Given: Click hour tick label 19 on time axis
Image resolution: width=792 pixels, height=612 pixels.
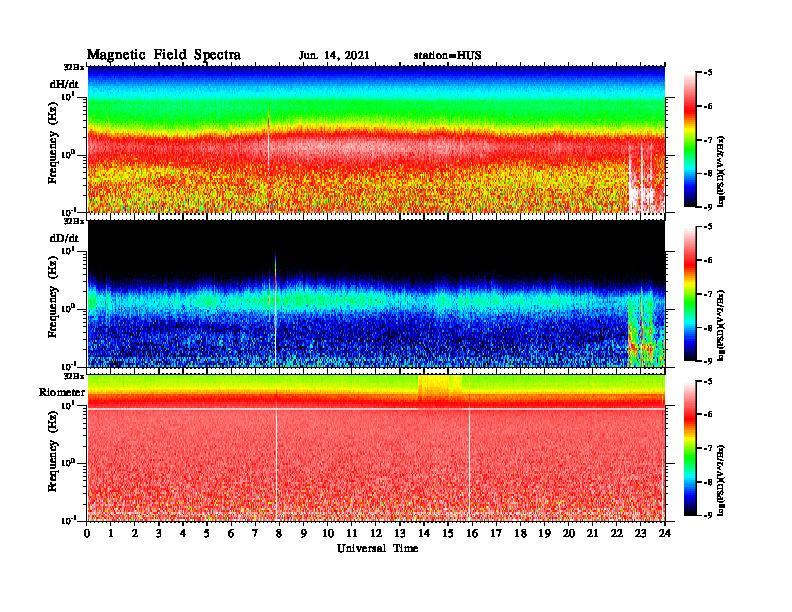Looking at the screenshot, I should [x=544, y=534].
